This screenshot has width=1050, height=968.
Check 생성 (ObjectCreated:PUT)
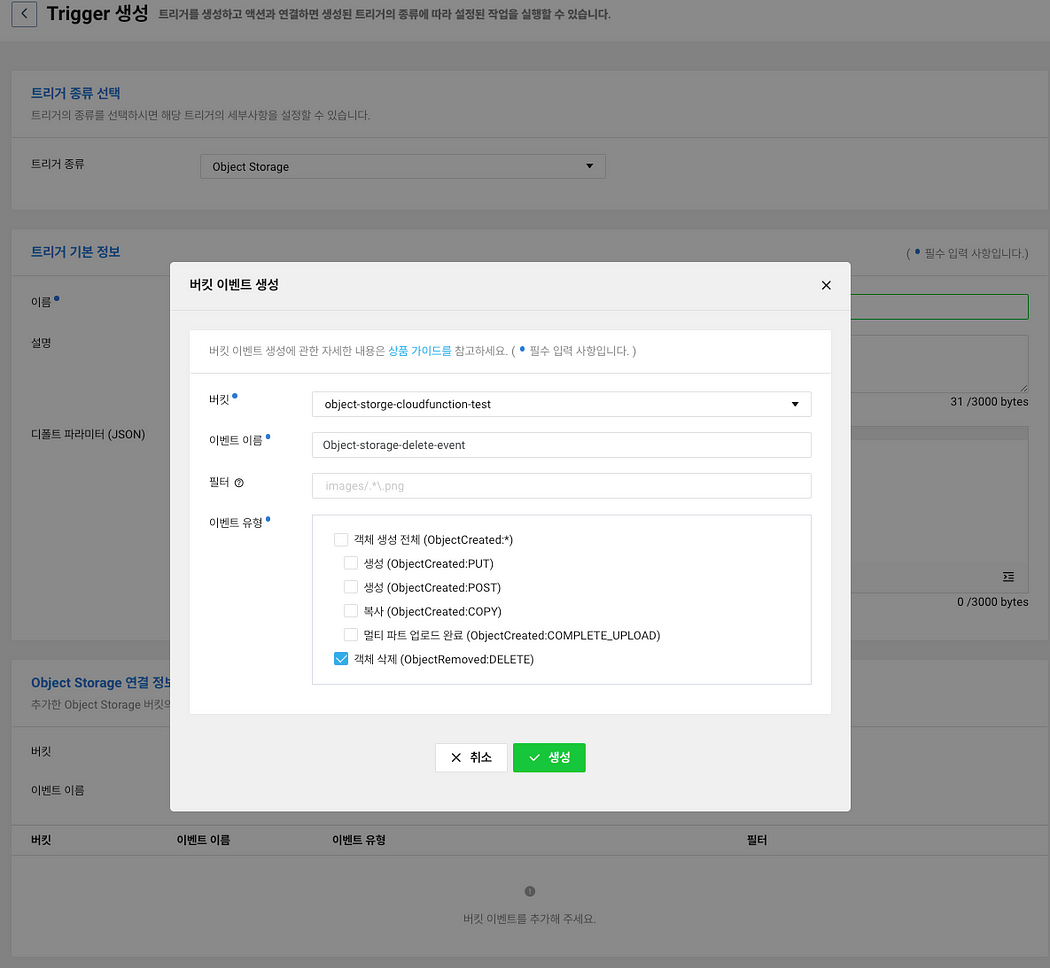(351, 563)
